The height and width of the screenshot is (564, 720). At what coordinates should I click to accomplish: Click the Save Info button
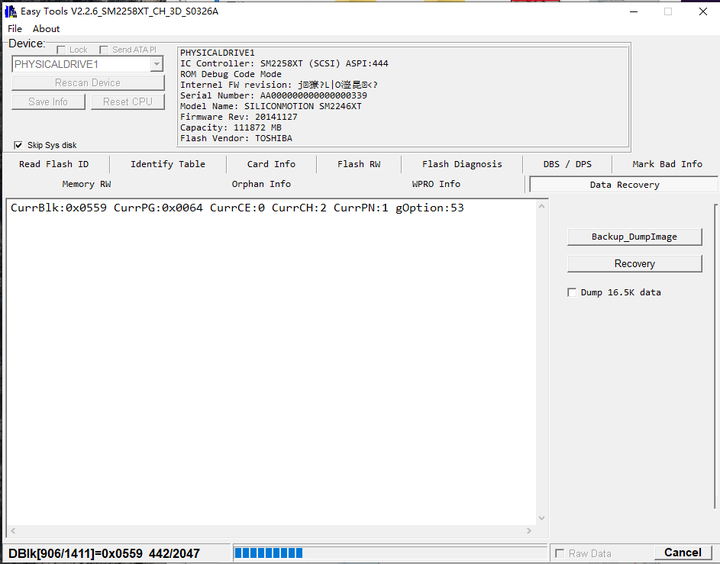[48, 102]
